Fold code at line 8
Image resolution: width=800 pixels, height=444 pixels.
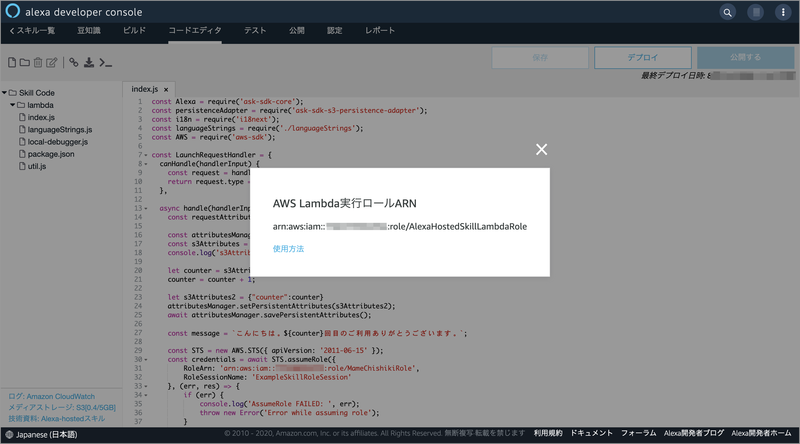tap(146, 164)
